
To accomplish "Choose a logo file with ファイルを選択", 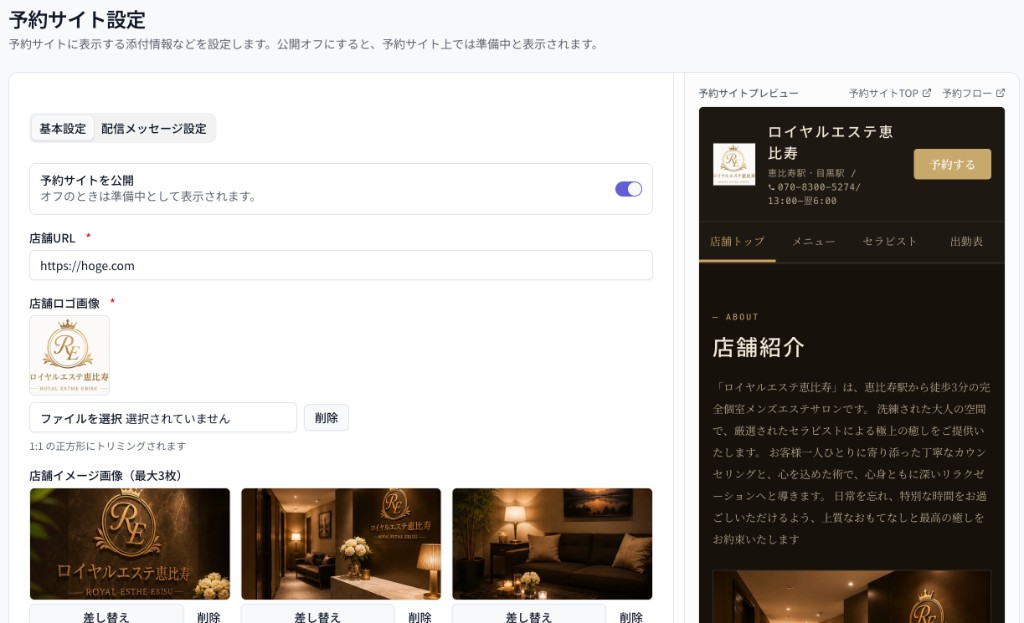I will [x=163, y=418].
